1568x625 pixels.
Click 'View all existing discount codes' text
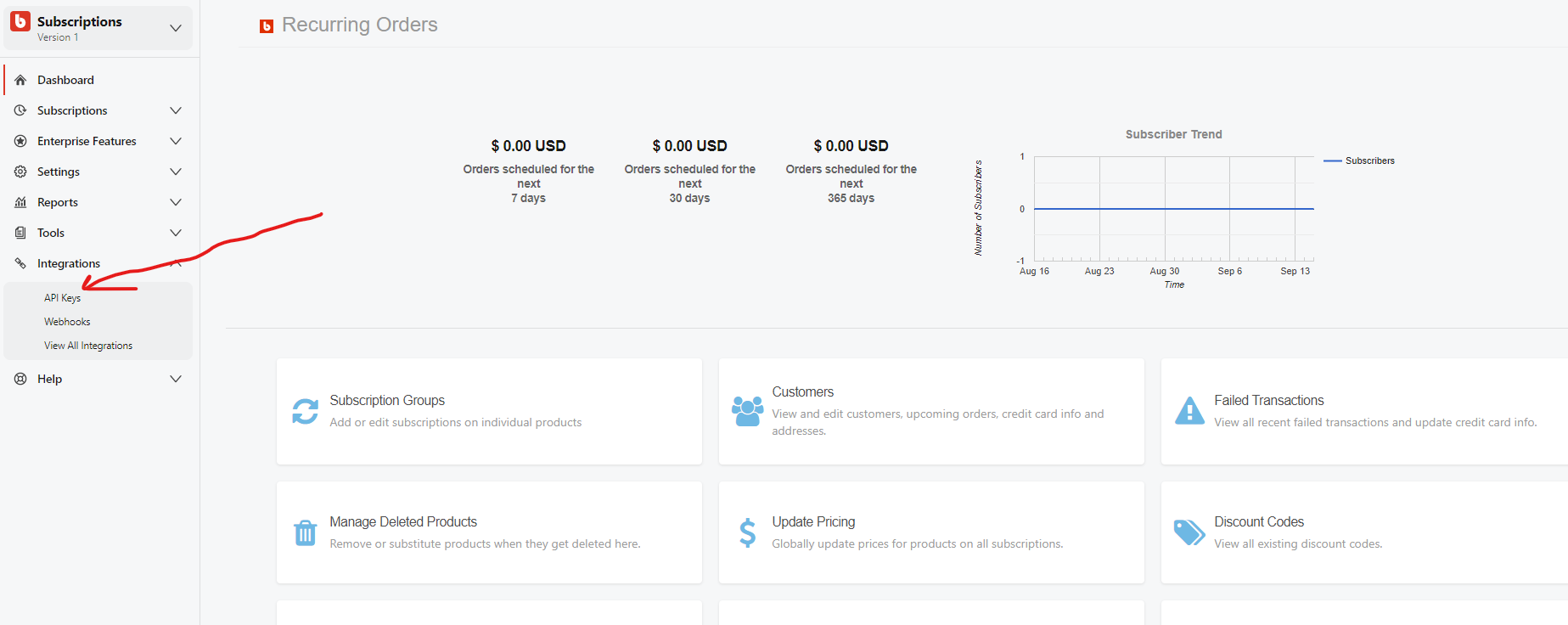[x=1298, y=543]
